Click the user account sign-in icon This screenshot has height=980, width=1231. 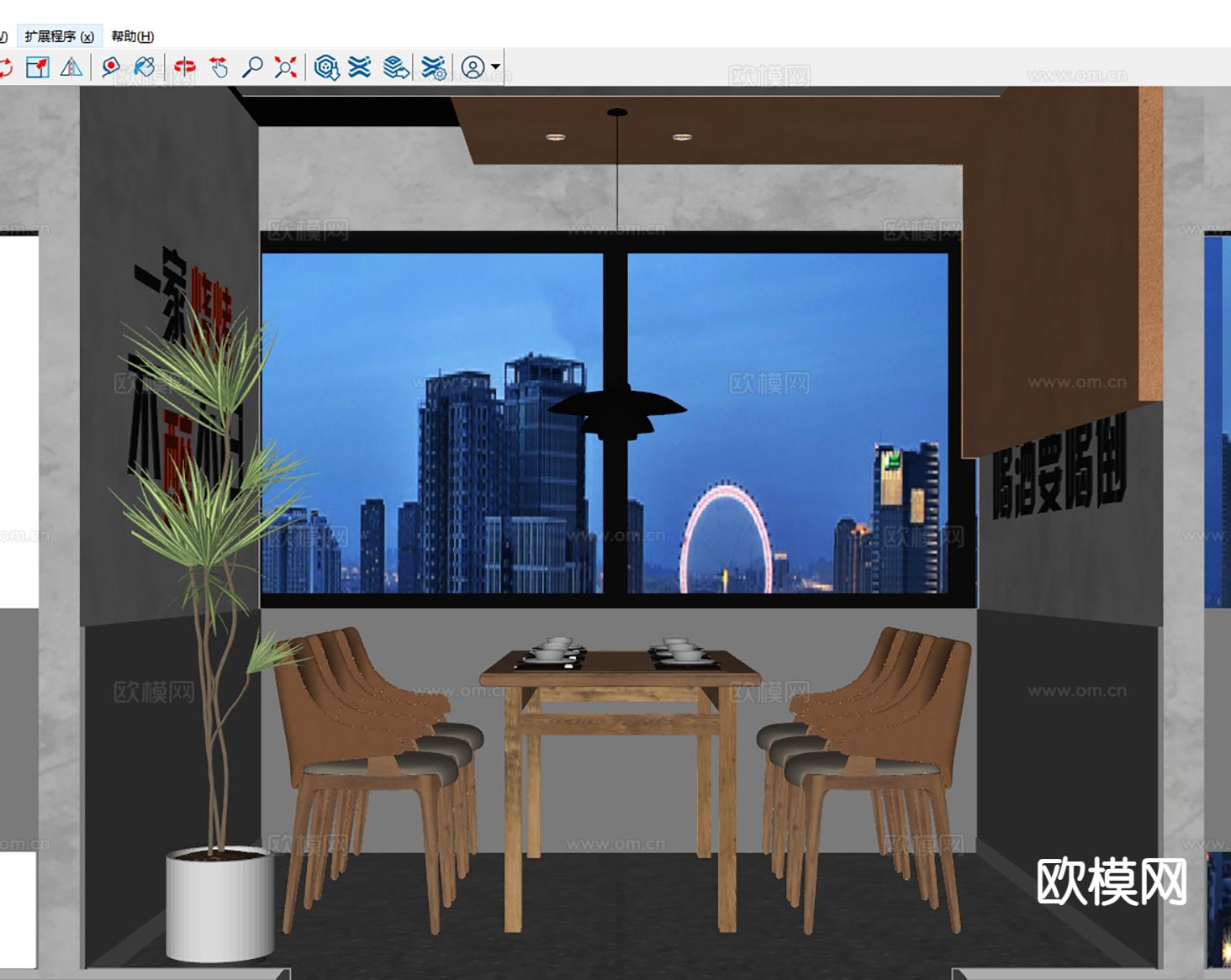coord(473,67)
